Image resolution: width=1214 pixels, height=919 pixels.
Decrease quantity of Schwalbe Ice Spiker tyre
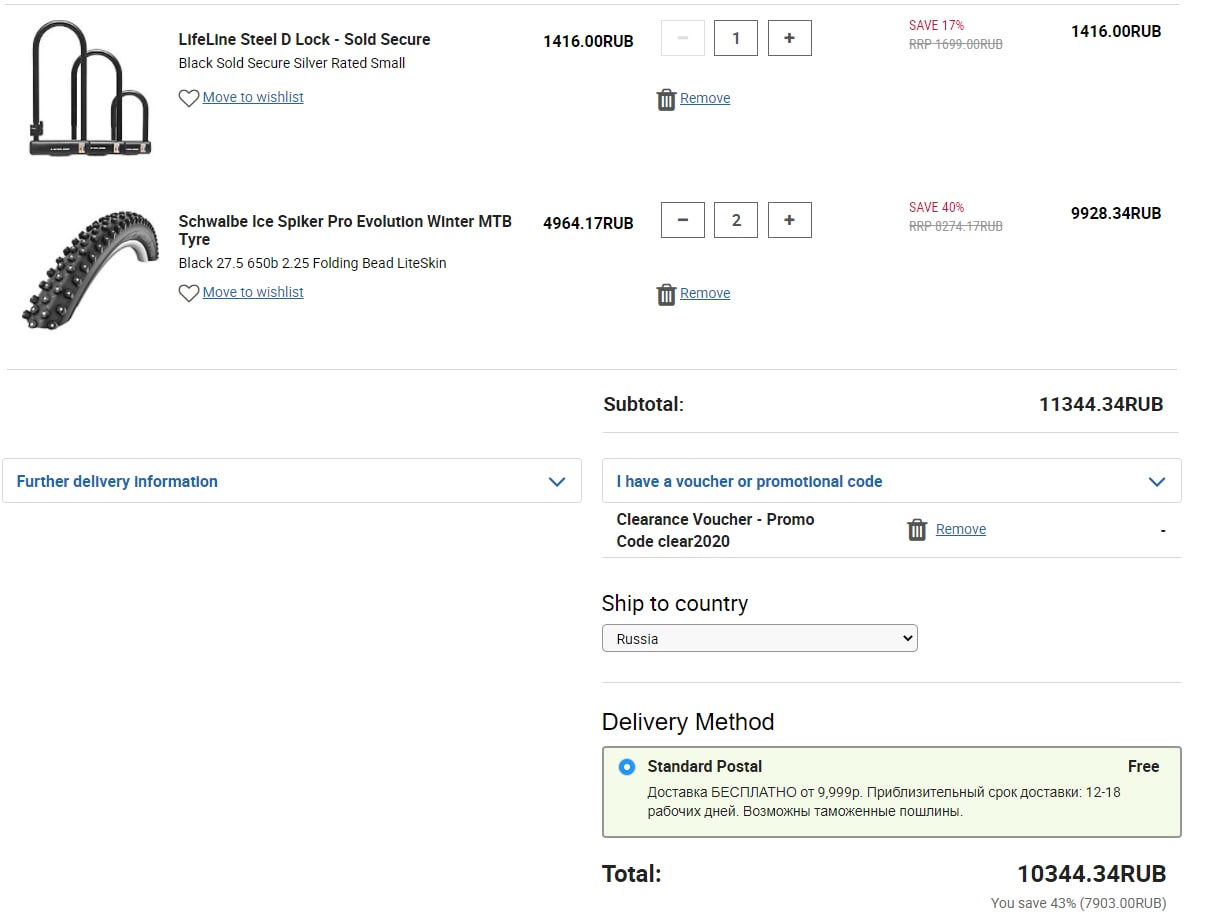pos(683,220)
